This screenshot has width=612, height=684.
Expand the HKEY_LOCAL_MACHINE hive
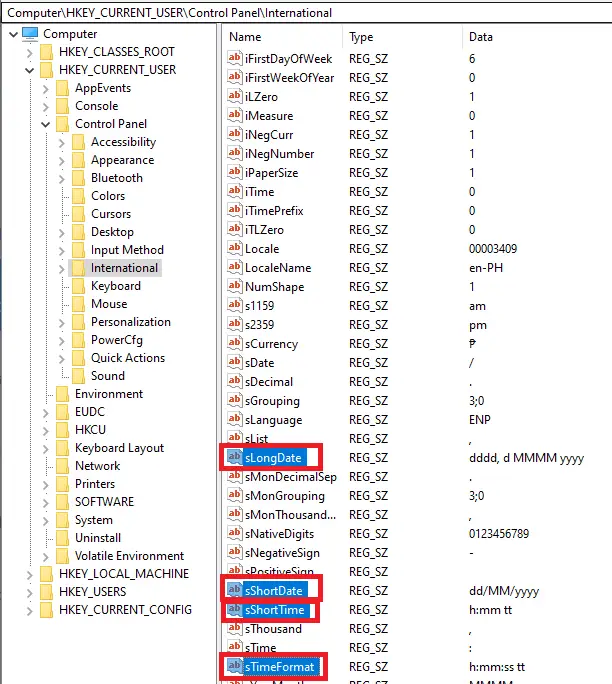pyautogui.click(x=29, y=575)
